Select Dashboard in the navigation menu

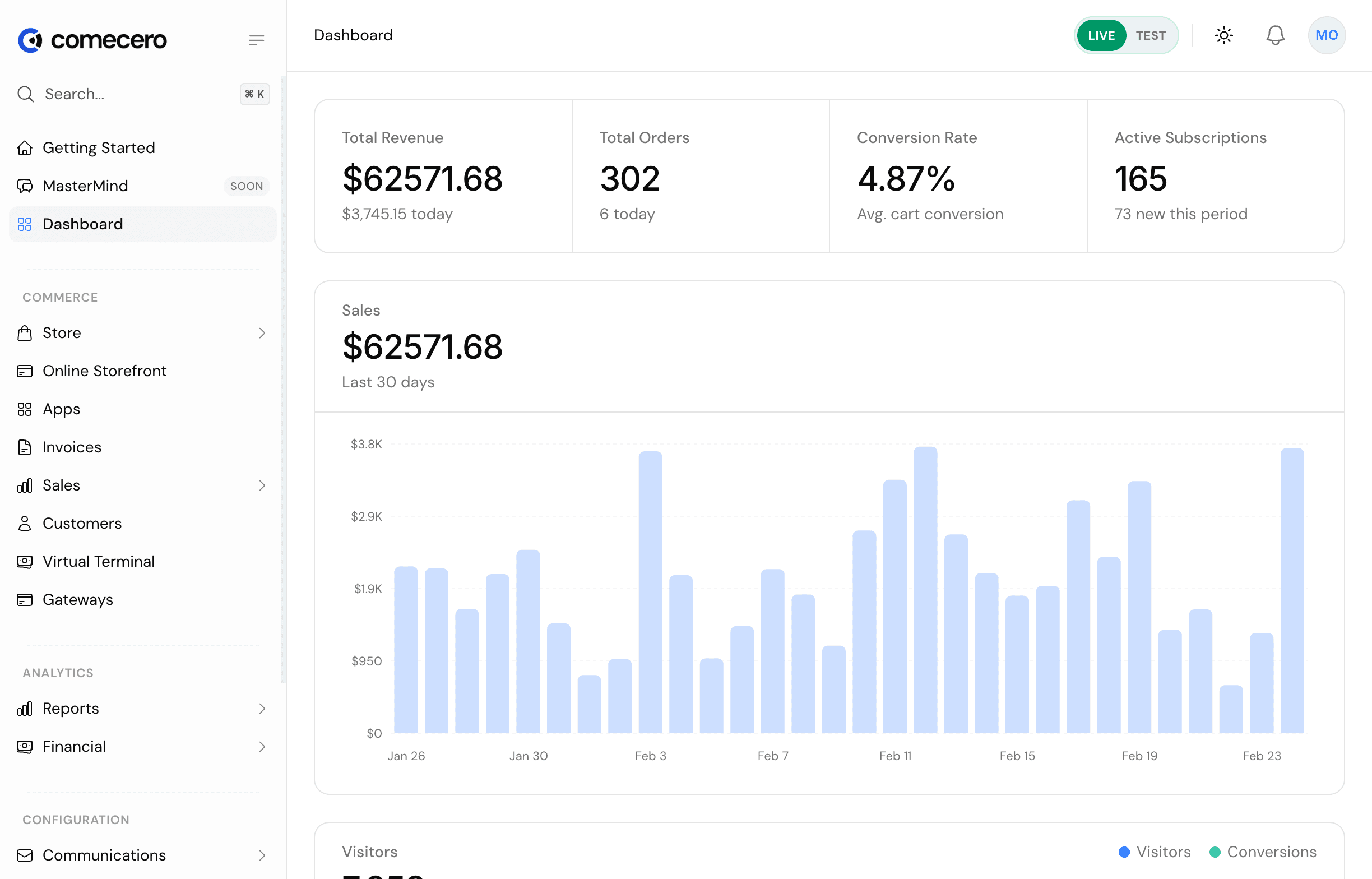pos(83,224)
